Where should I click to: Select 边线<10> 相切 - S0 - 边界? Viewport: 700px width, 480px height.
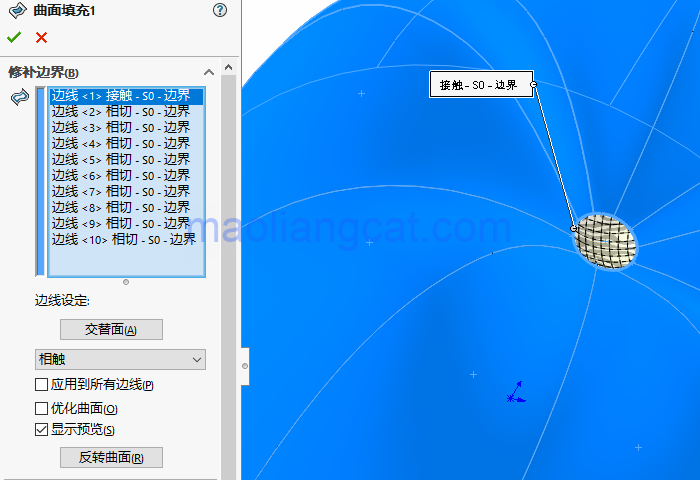coord(126,240)
